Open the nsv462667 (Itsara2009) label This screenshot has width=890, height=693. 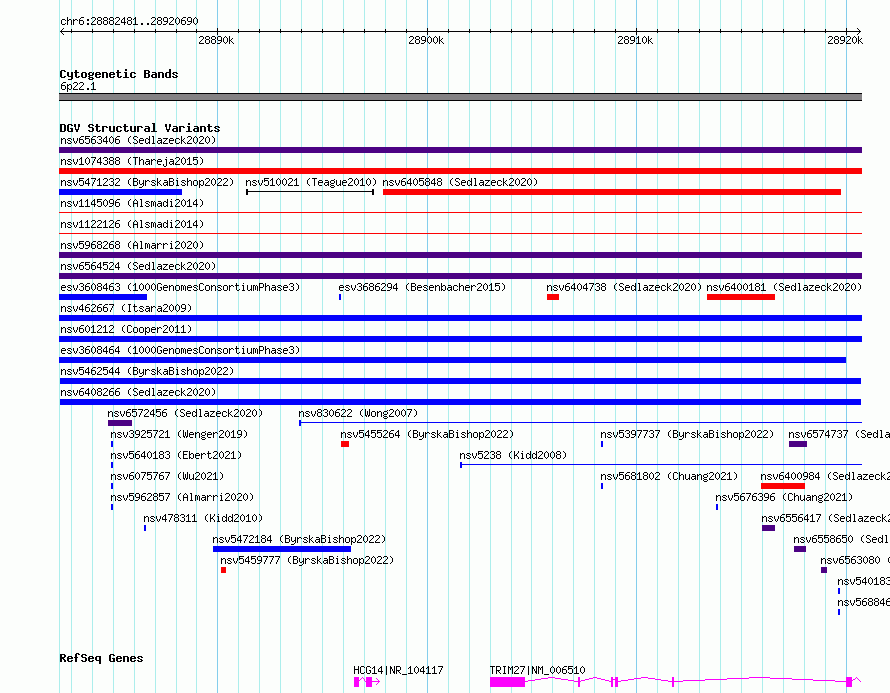pos(126,308)
